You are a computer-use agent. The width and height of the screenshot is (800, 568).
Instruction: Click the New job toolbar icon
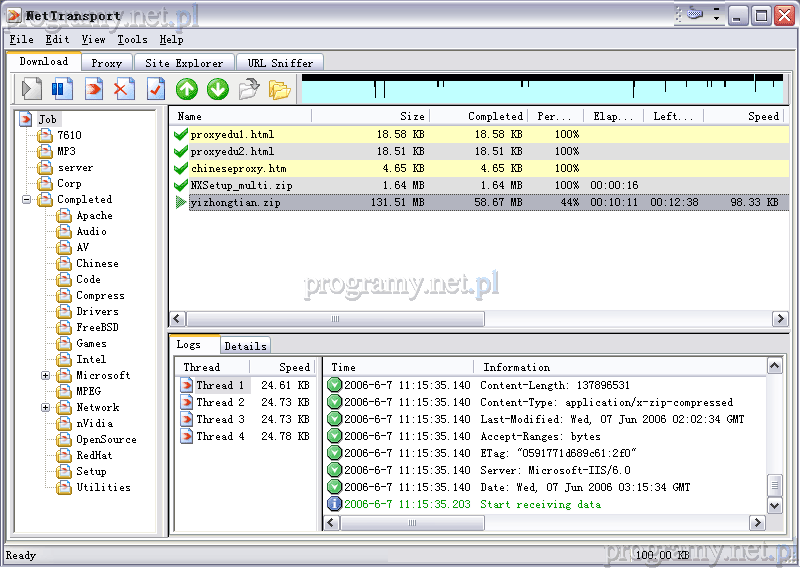click(x=94, y=90)
